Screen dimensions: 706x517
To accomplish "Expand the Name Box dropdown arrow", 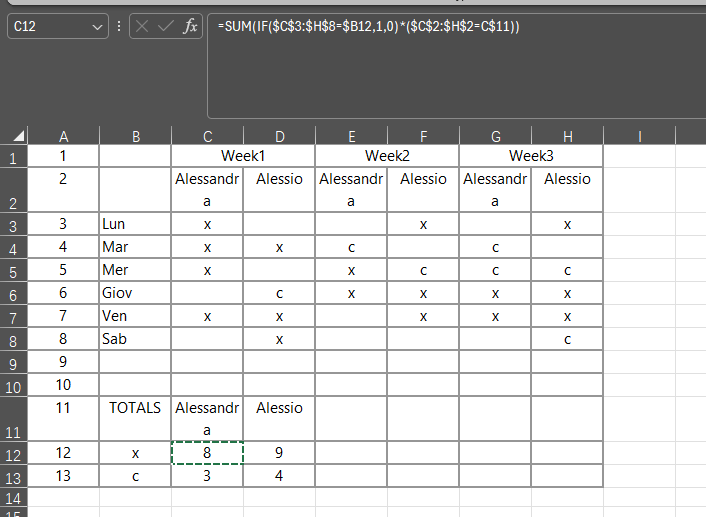I will click(97, 27).
